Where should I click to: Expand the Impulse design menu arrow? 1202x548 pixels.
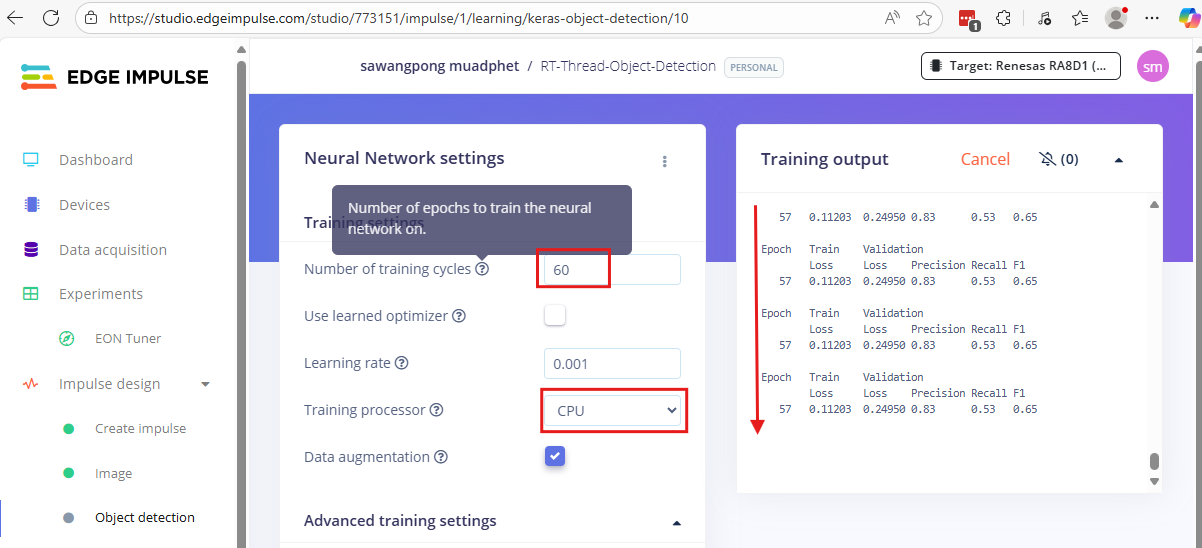coord(205,384)
